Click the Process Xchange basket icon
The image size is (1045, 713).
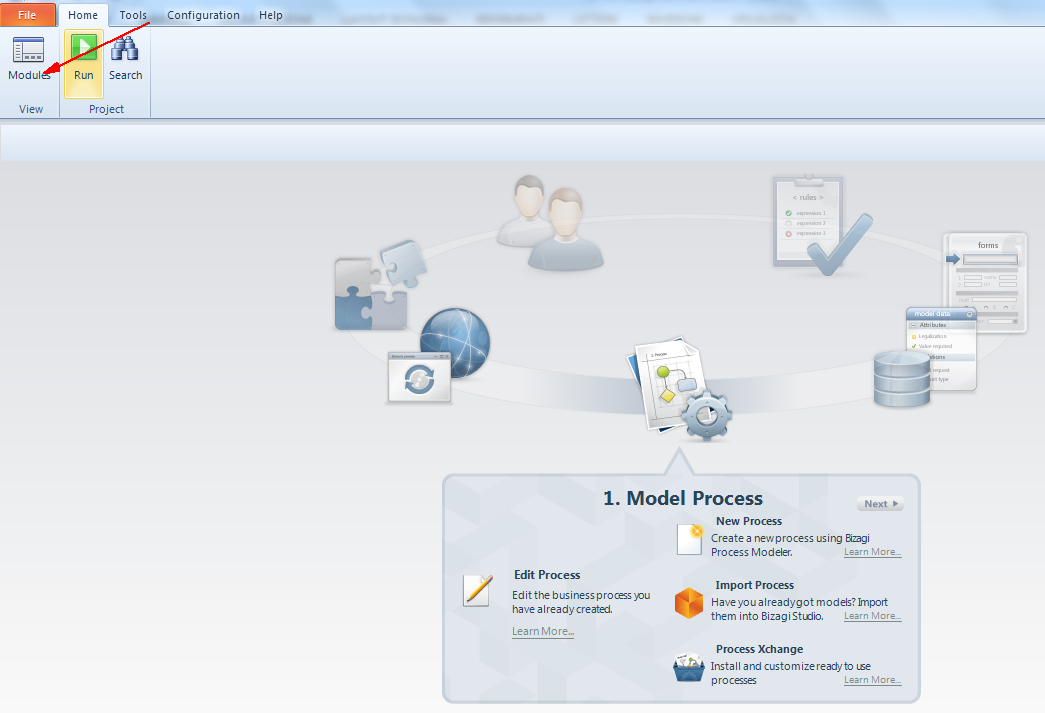pyautogui.click(x=688, y=667)
